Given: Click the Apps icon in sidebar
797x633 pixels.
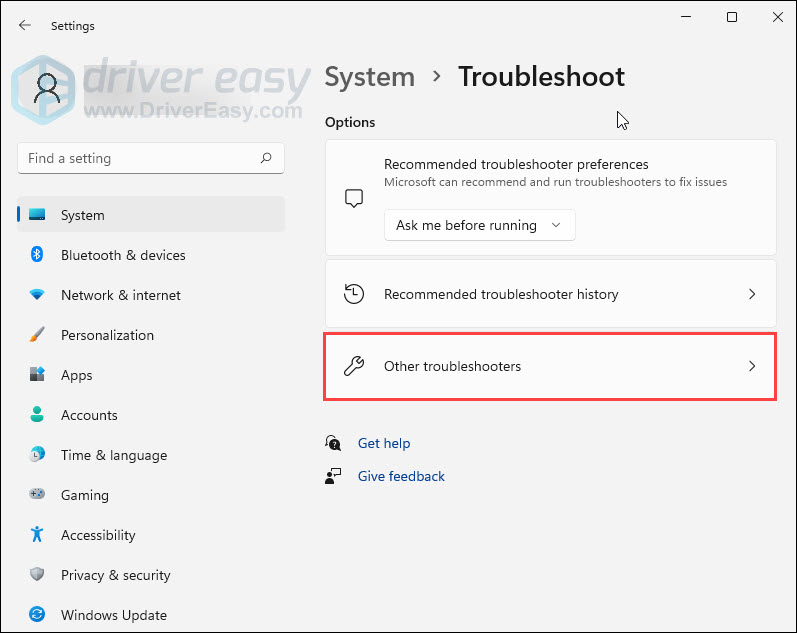Looking at the screenshot, I should (37, 375).
